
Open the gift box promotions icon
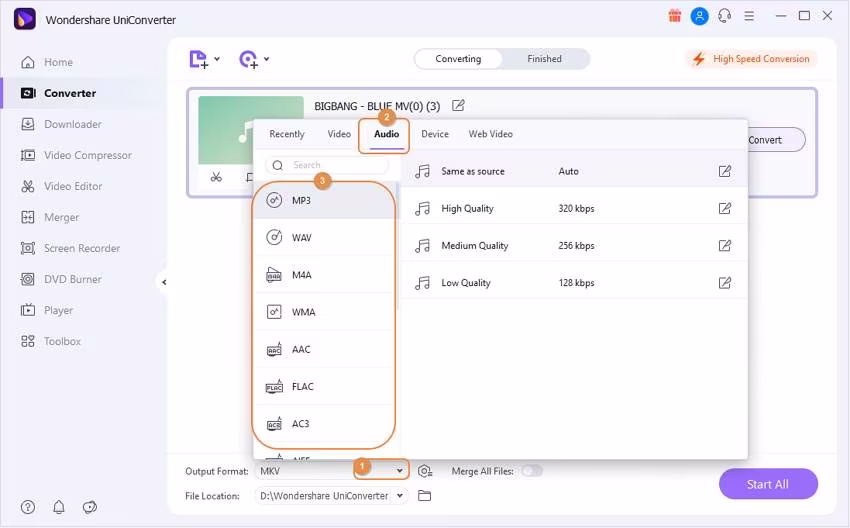[674, 16]
